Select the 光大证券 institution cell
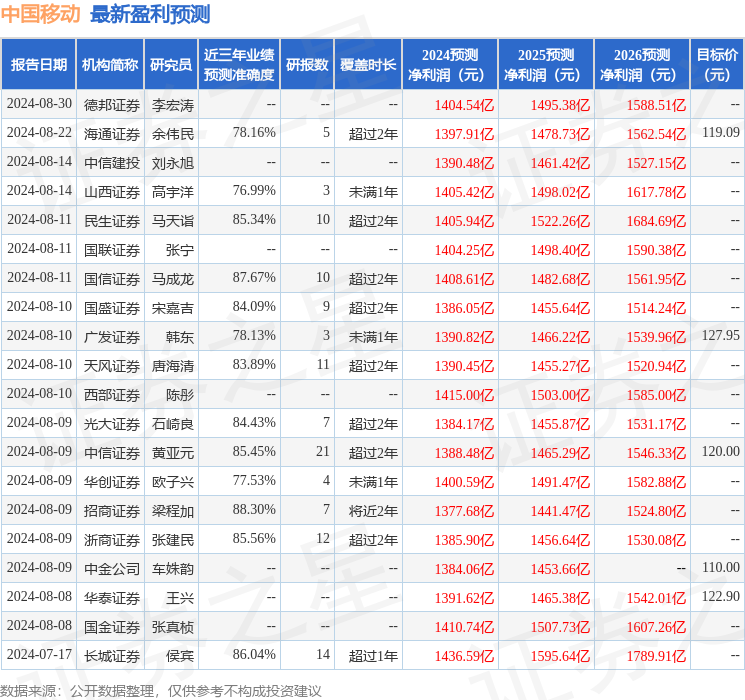 tap(112, 424)
